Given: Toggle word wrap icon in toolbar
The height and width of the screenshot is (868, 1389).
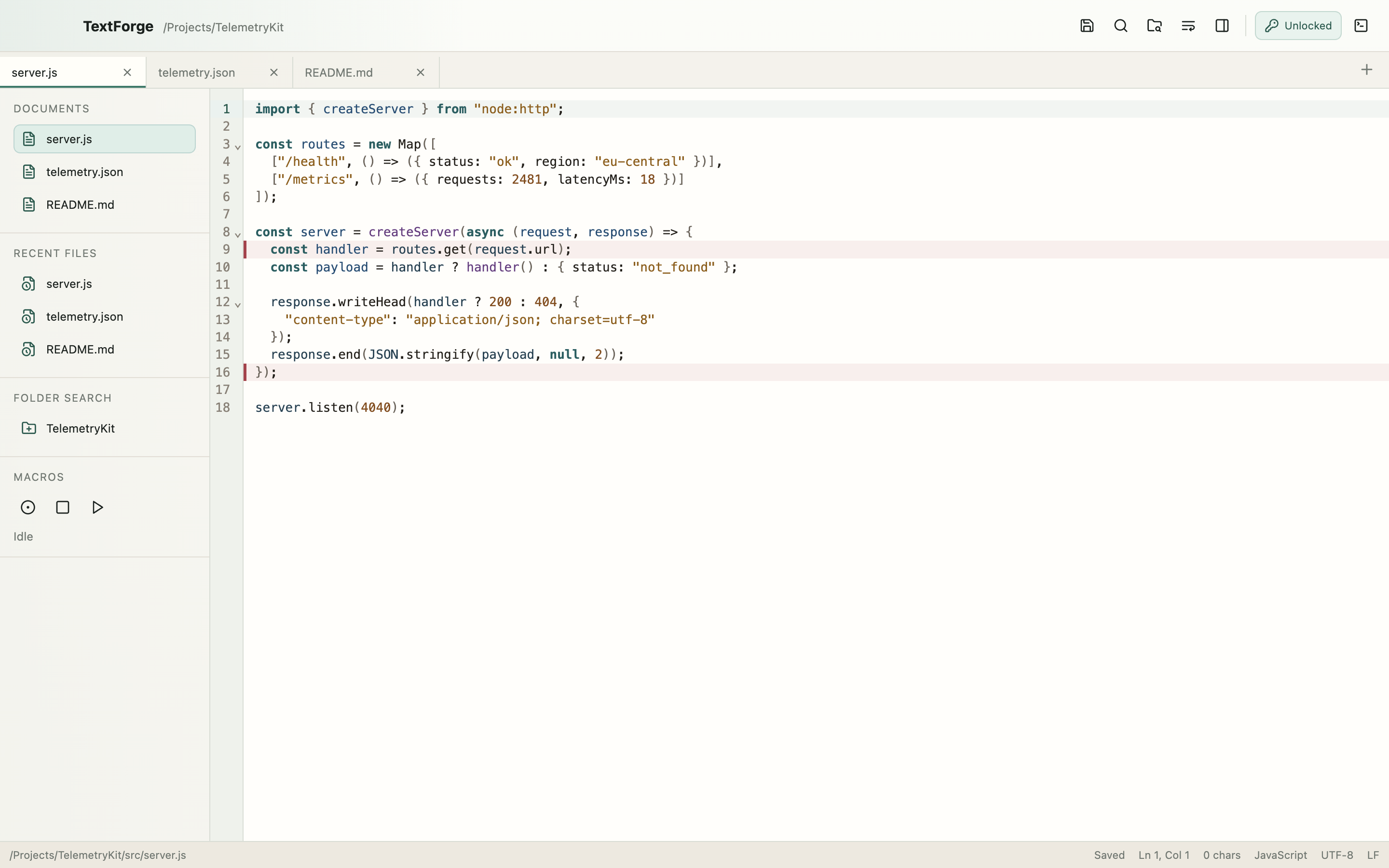Looking at the screenshot, I should [1188, 26].
